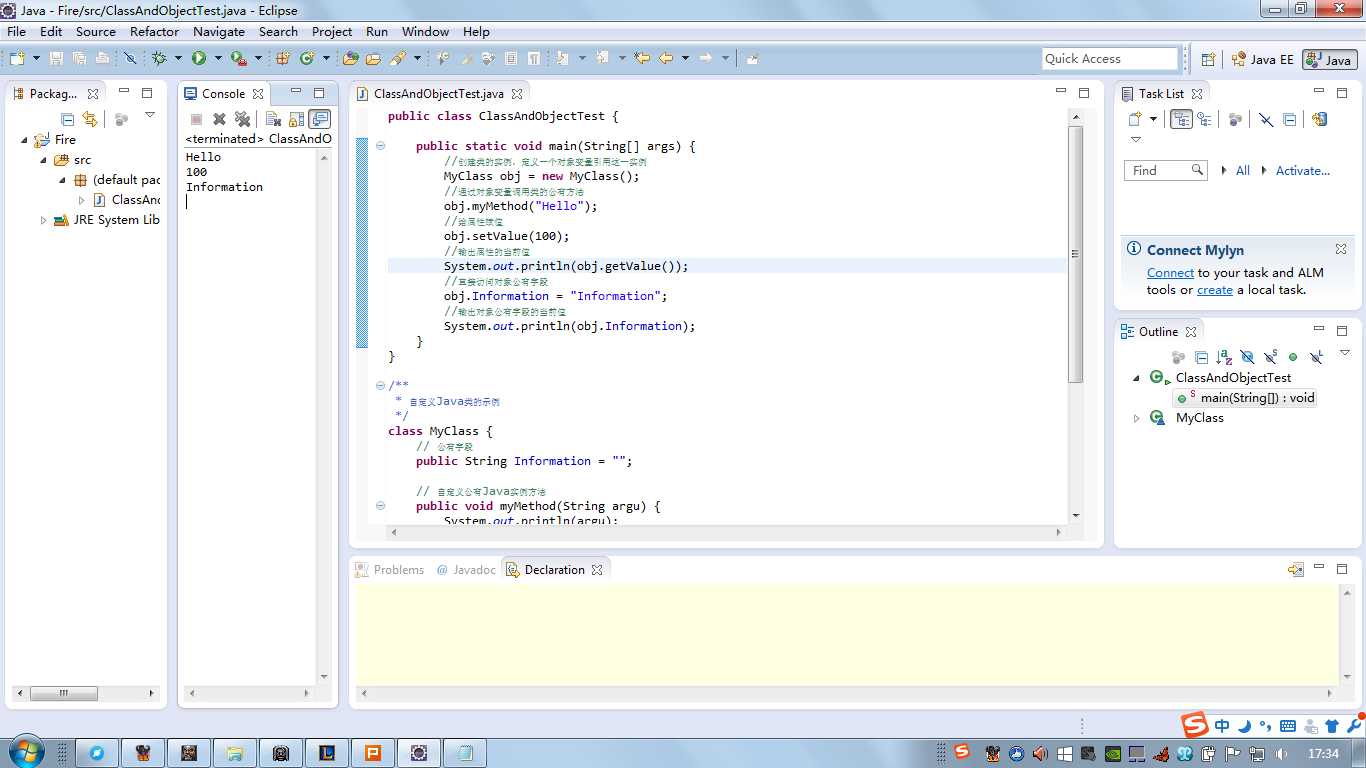Open the Outline view menu triangle

pos(1345,353)
